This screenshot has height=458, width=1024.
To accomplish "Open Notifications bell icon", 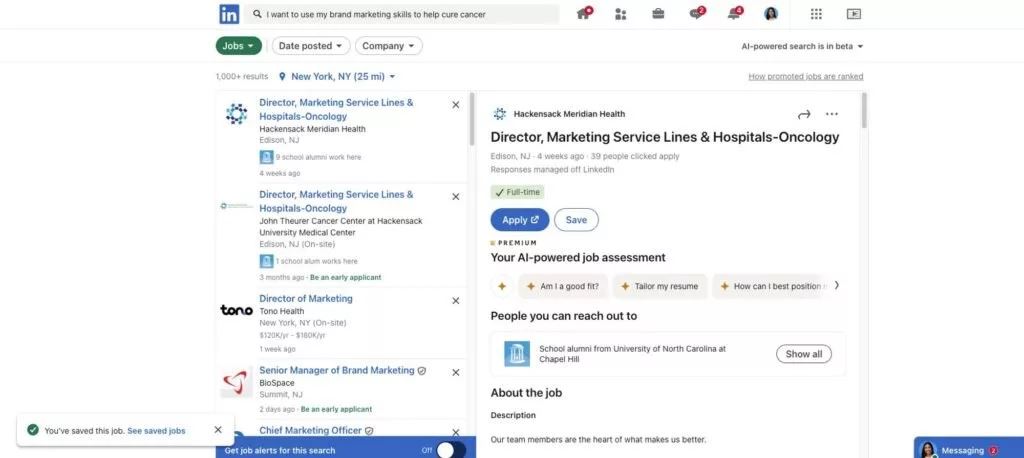I will pos(735,14).
